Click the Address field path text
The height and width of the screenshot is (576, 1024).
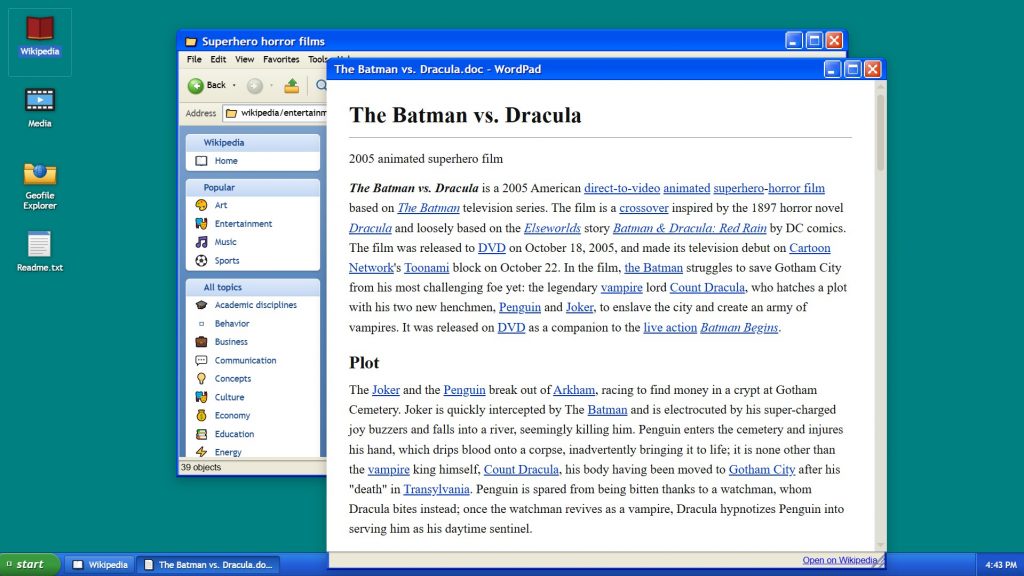[283, 113]
